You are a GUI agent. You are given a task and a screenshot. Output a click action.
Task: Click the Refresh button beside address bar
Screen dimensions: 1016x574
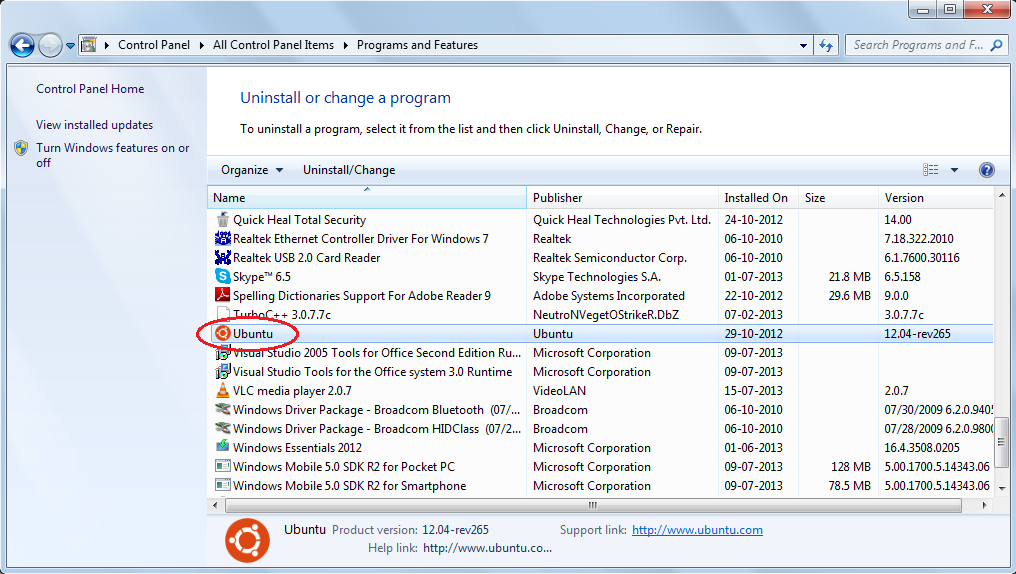tap(826, 45)
